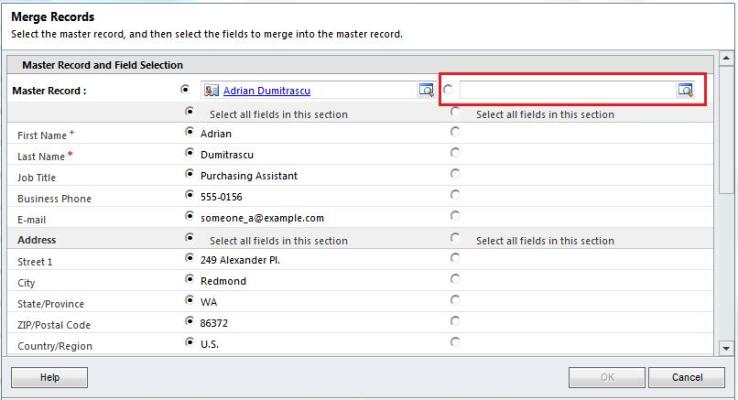Select State/Province 'WA' radio button
The height and width of the screenshot is (400, 738).
click(x=189, y=300)
